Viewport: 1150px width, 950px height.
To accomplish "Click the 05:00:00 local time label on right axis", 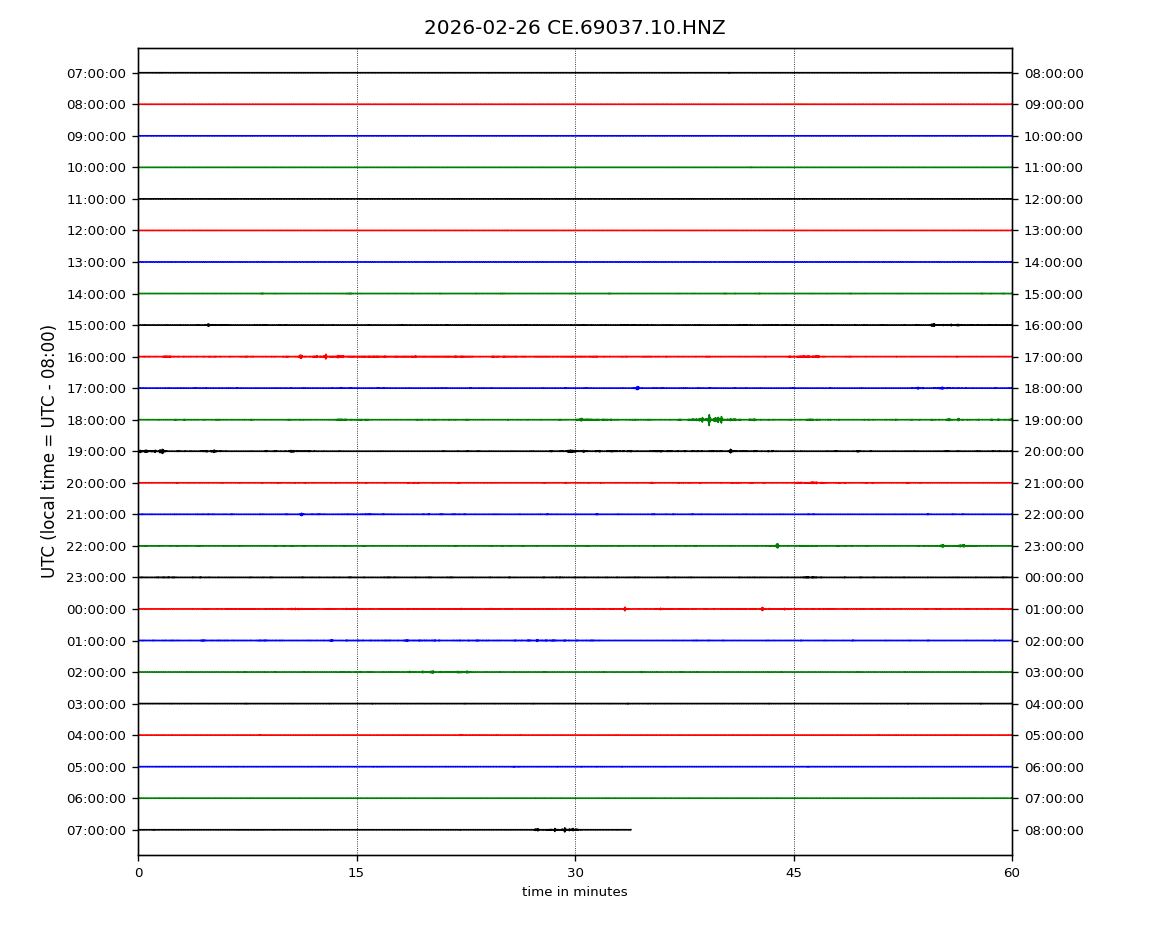I will [1053, 735].
